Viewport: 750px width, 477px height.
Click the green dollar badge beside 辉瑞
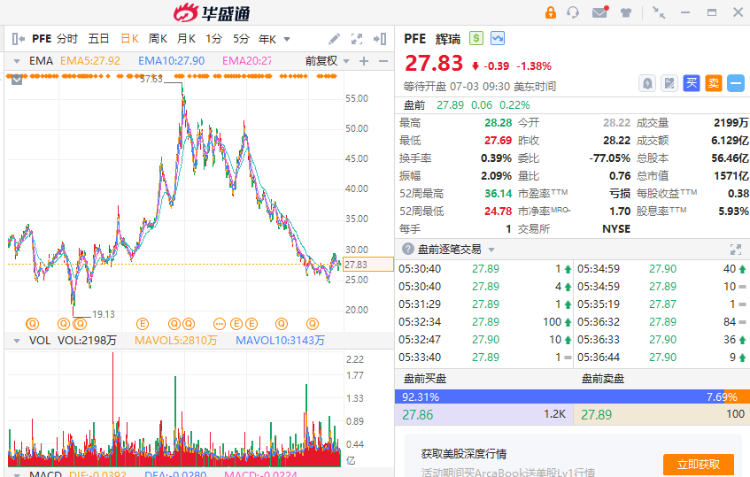tap(476, 38)
